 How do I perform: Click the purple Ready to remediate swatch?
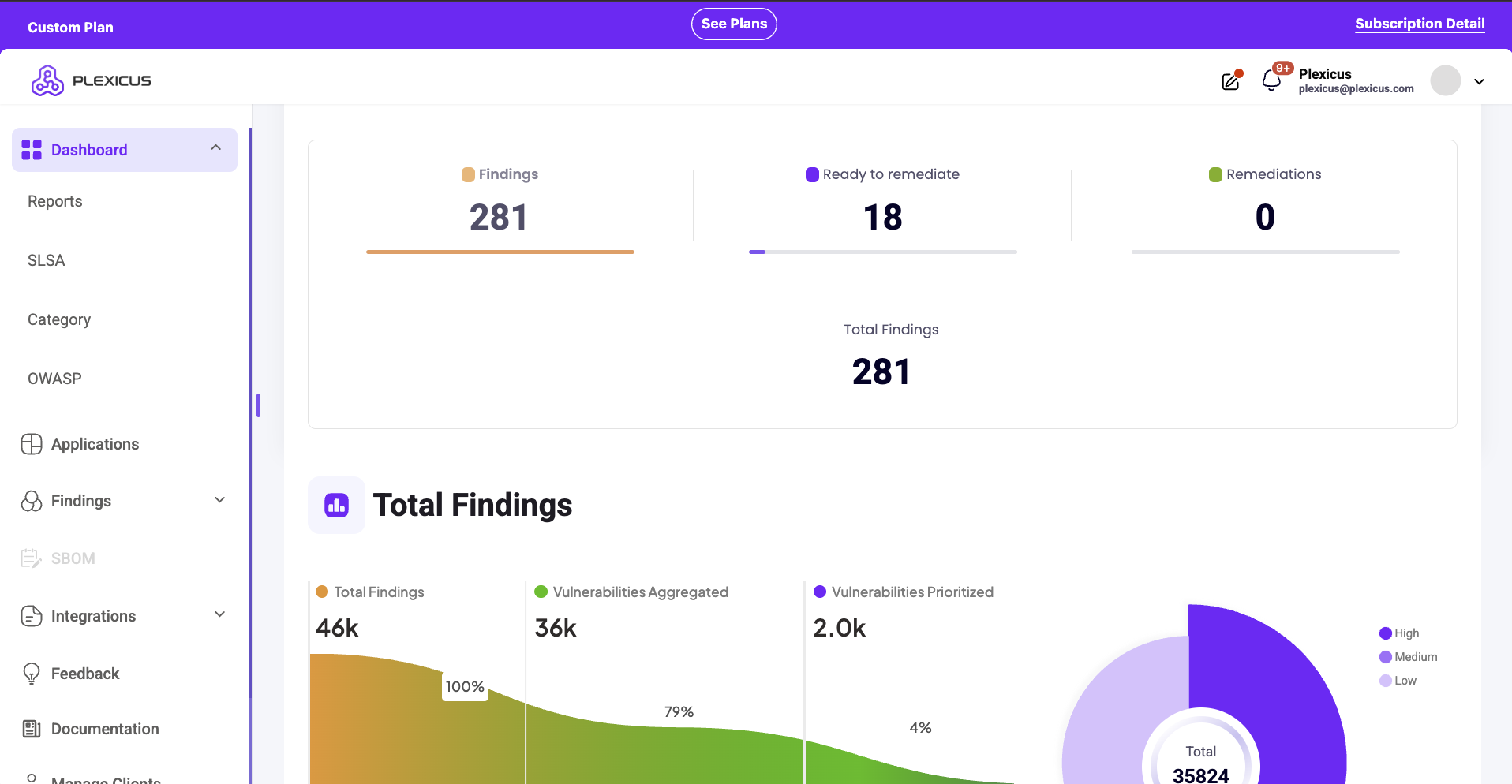click(812, 174)
